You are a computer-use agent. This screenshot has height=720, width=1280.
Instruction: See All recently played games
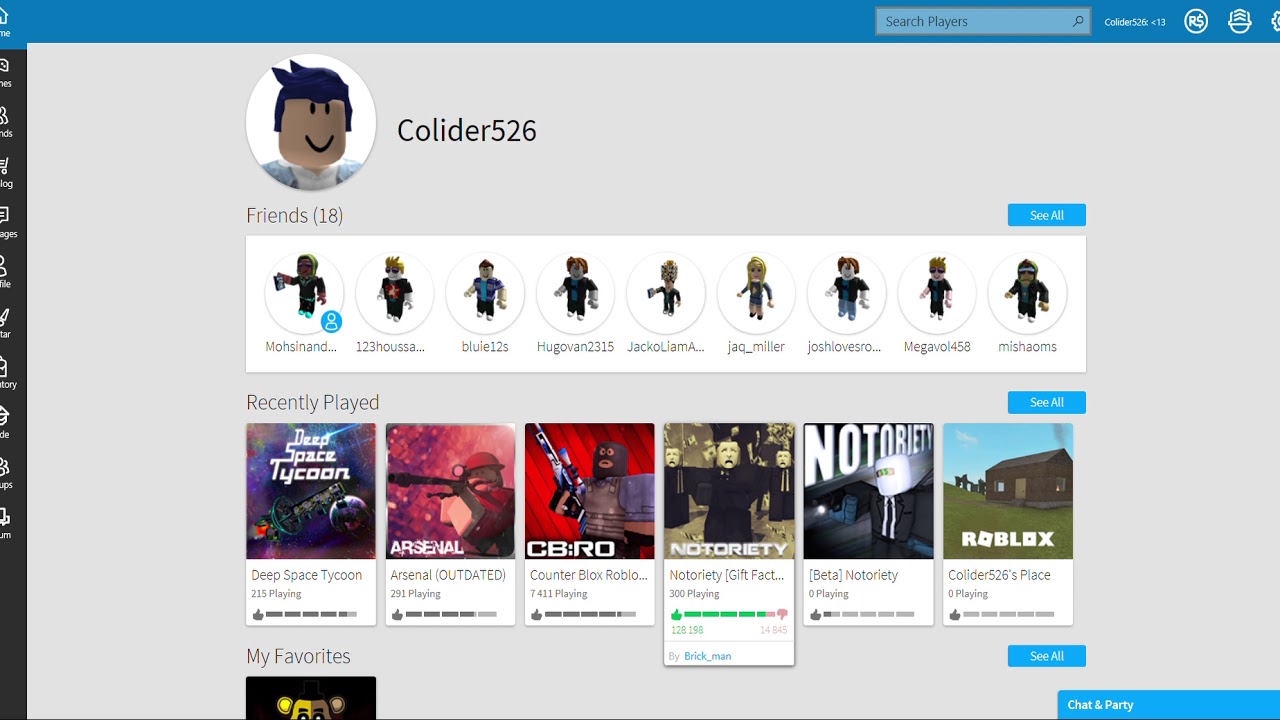pos(1047,402)
